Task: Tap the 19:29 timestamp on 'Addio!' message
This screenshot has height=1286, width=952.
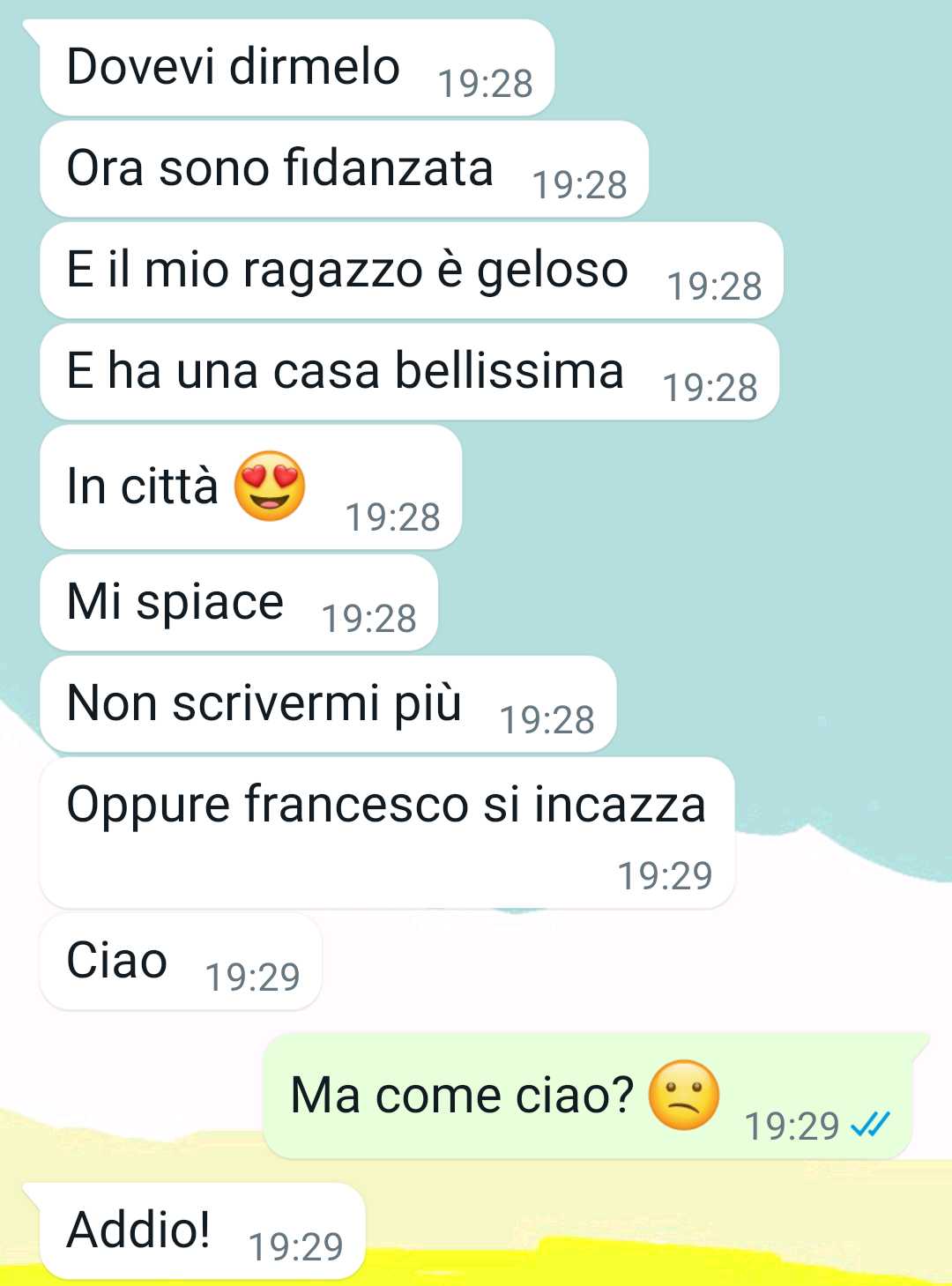Action: pyautogui.click(x=295, y=1246)
